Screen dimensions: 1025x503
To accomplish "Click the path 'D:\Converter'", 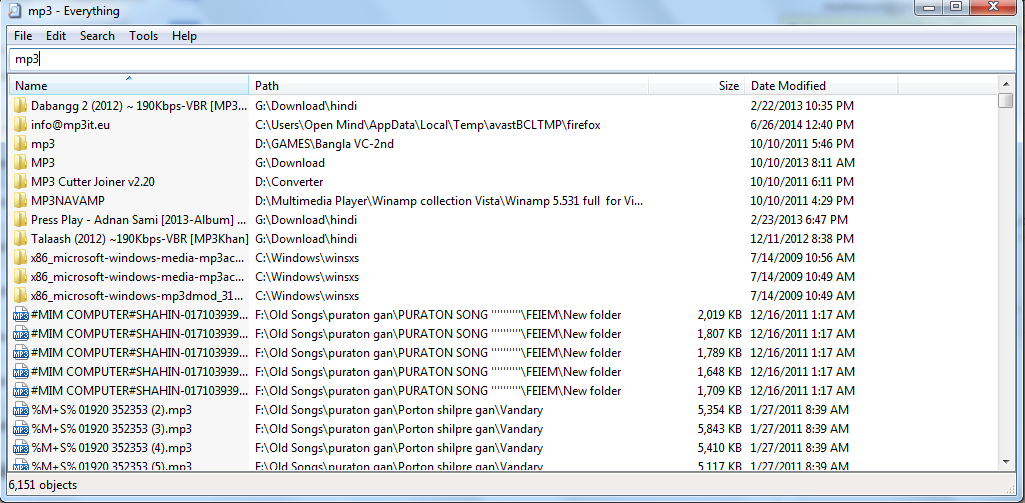I will click(x=289, y=181).
